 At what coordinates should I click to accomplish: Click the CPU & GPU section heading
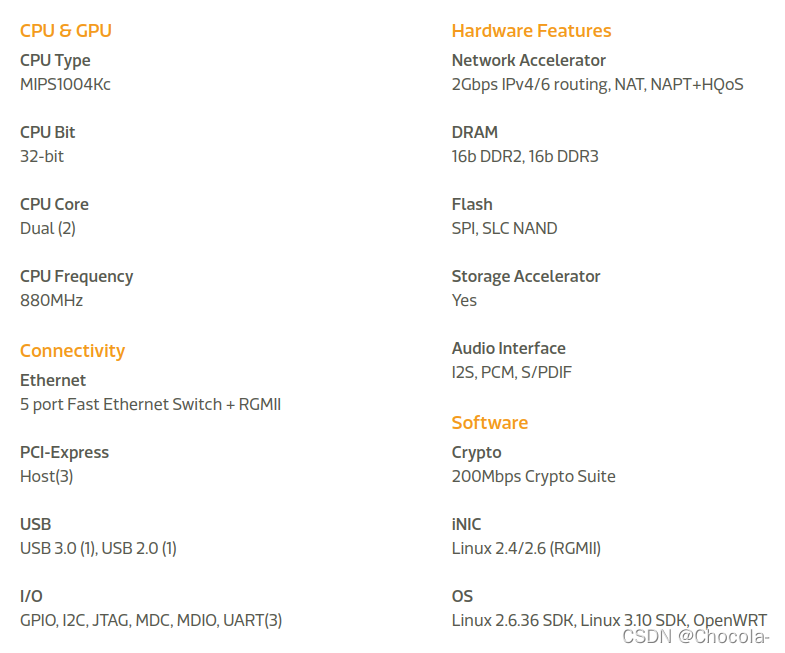point(66,31)
